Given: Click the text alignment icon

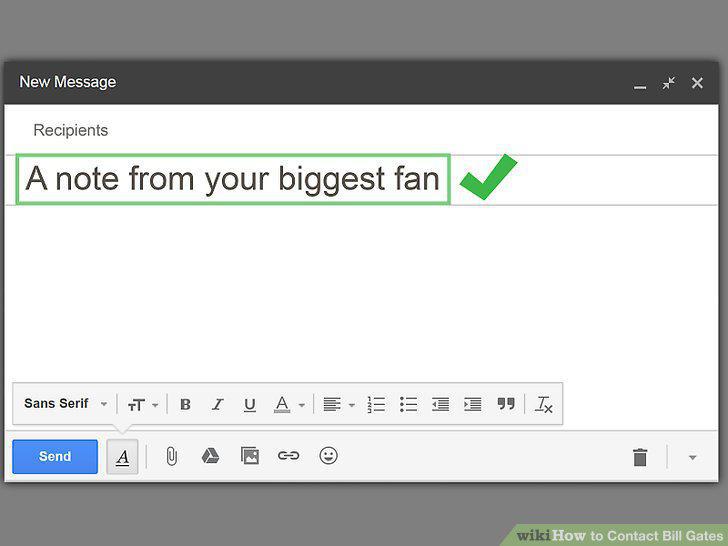Looking at the screenshot, I should pyautogui.click(x=332, y=404).
